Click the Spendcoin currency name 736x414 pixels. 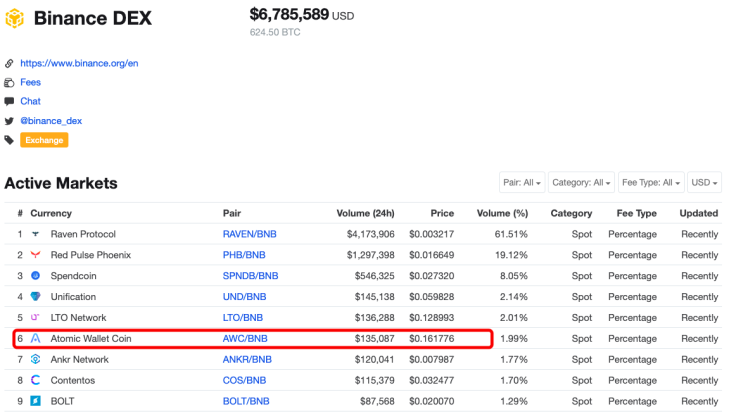(x=73, y=276)
